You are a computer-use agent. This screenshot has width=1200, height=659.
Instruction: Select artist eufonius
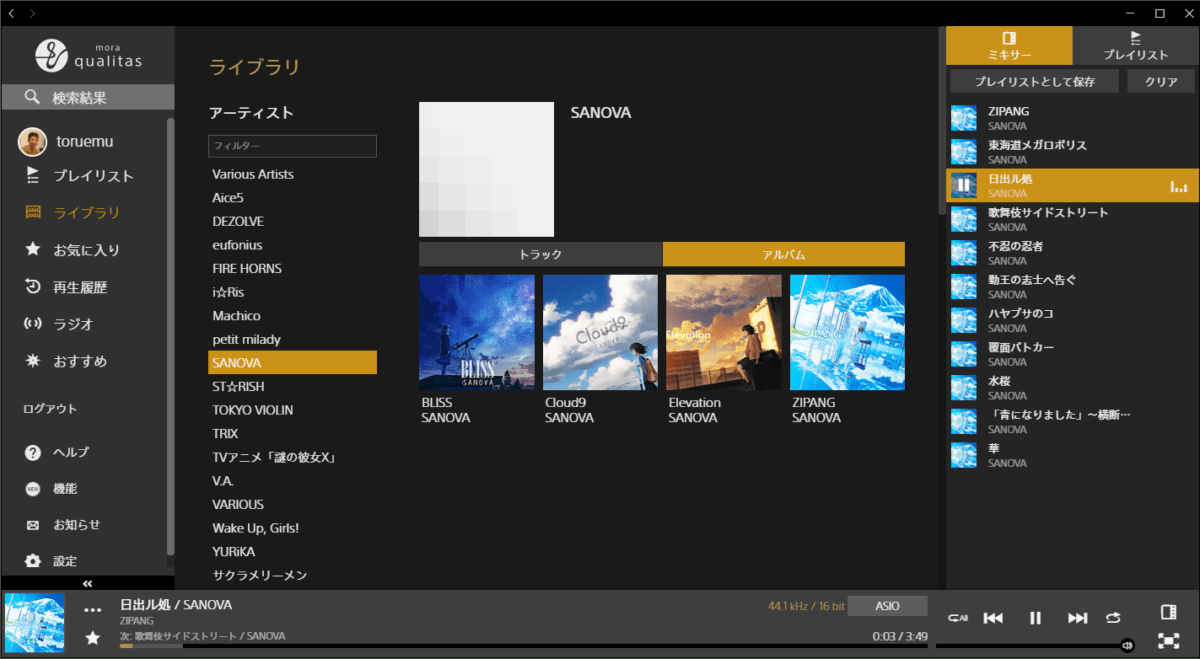coord(292,245)
